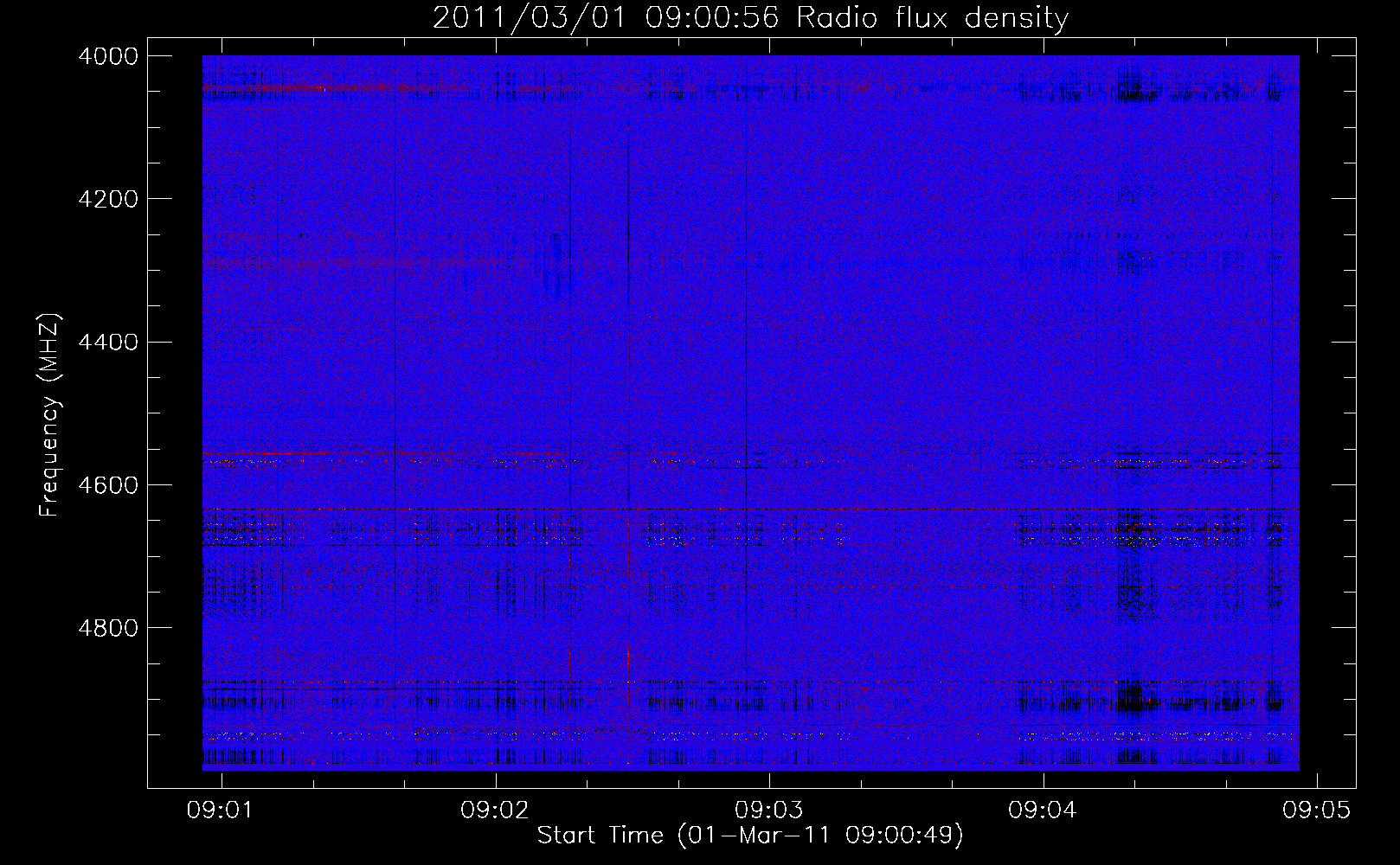Click the 'Start Time (01-Mar-11 09:00:49)' axis label
This screenshot has width=1400, height=865.
point(750,836)
